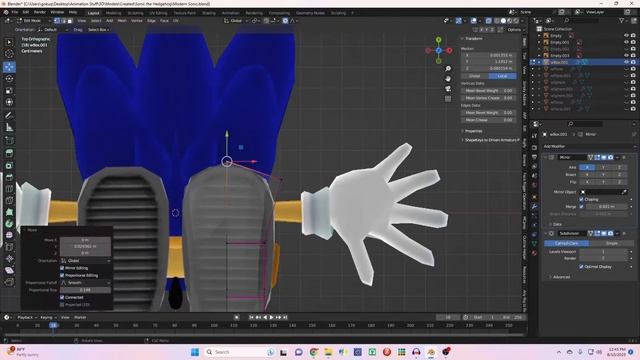This screenshot has width=640, height=360.
Task: Select the Select Box tool at the toolbar top
Action: (x=9, y=42)
